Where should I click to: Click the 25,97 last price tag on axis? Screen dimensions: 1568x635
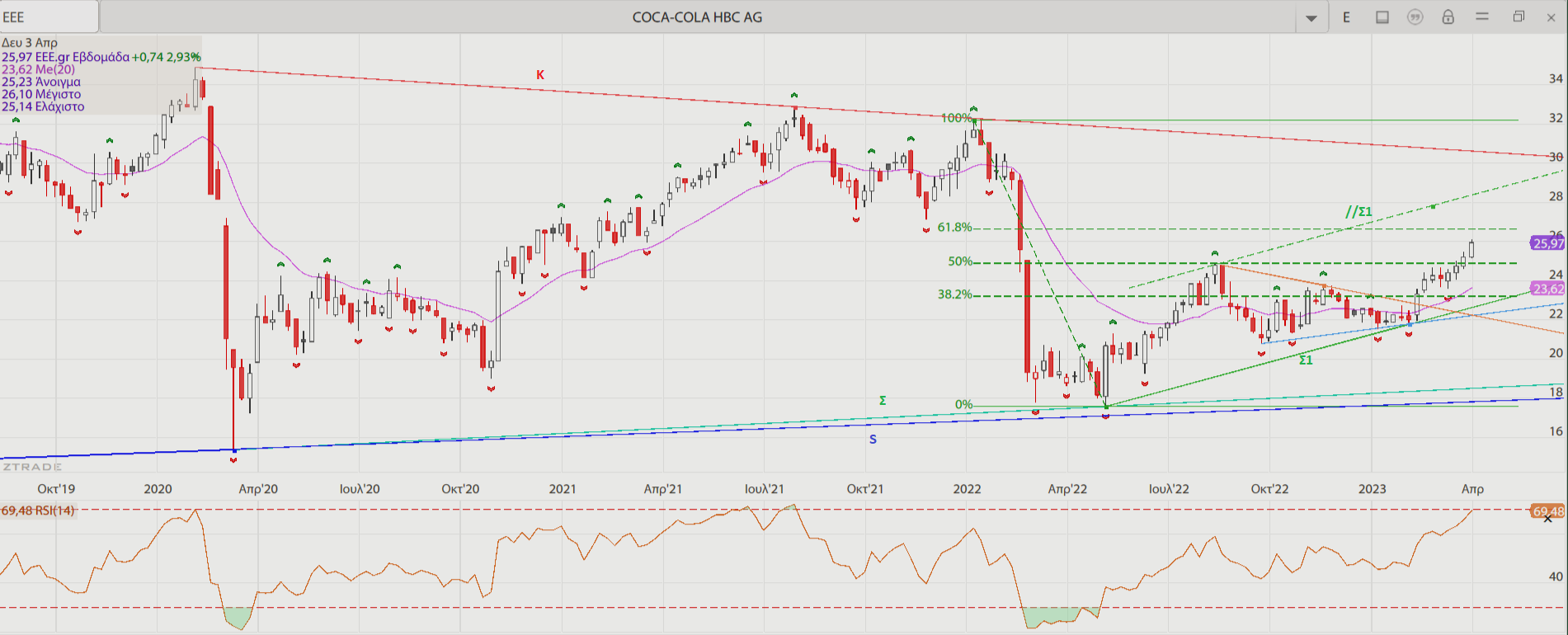point(1548,243)
